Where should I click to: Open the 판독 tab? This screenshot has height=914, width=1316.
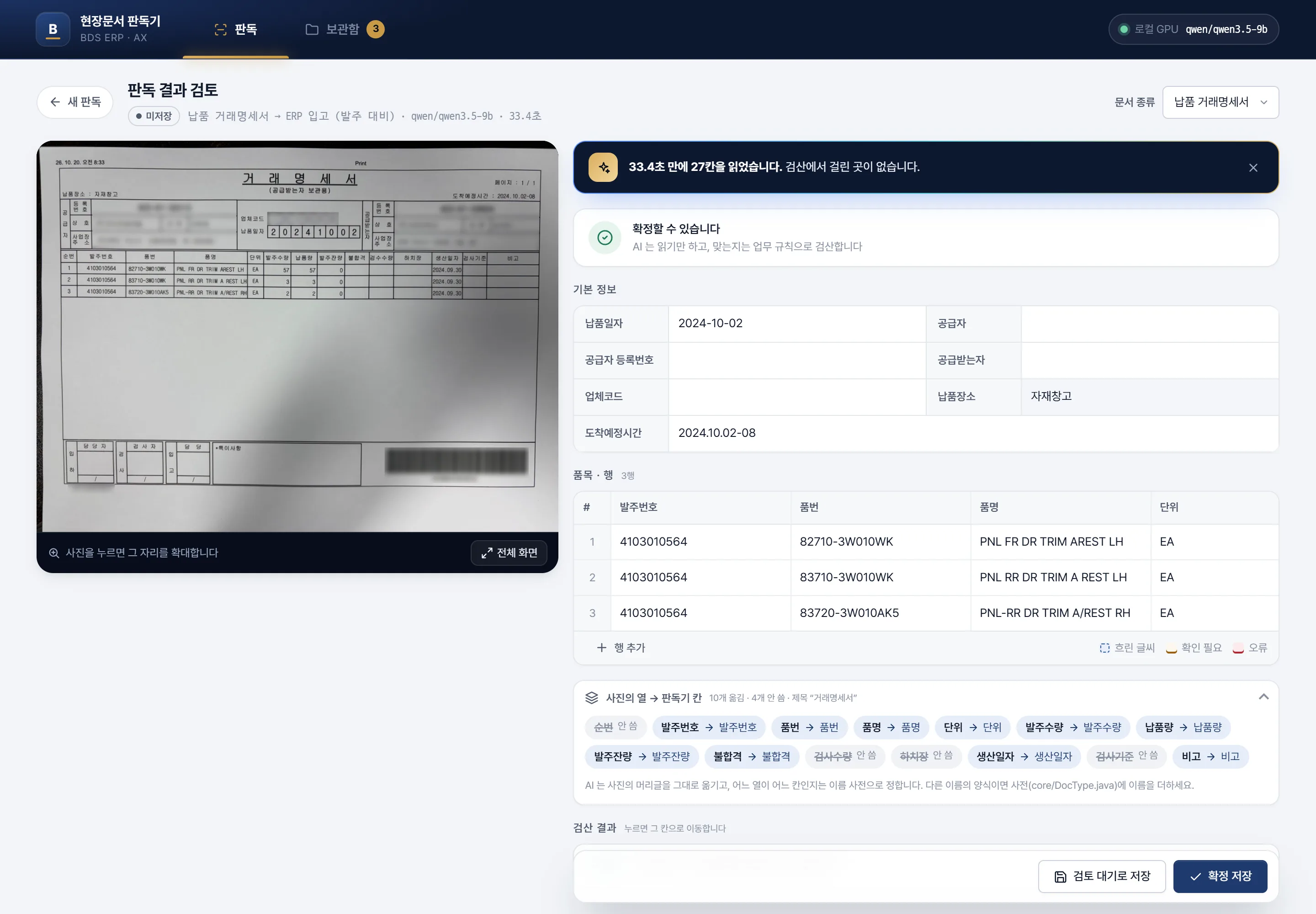[x=235, y=29]
